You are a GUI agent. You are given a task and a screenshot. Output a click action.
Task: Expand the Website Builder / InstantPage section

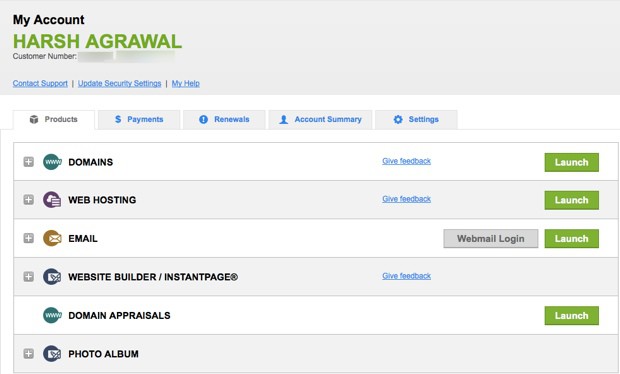point(28,276)
